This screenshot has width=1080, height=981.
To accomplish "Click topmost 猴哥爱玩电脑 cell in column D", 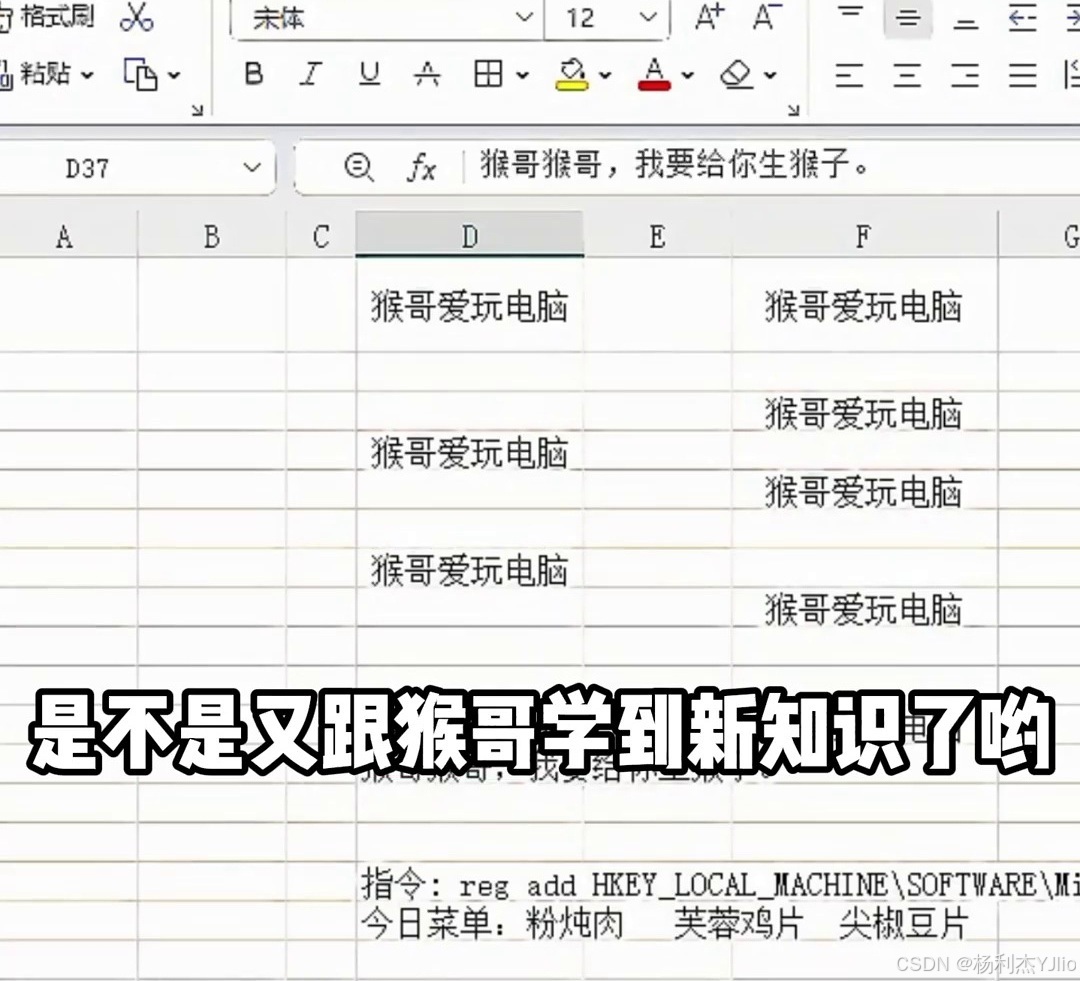I will [x=470, y=307].
